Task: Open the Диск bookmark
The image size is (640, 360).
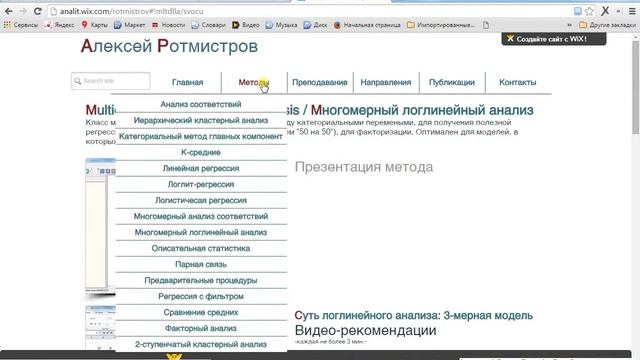Action: point(315,25)
